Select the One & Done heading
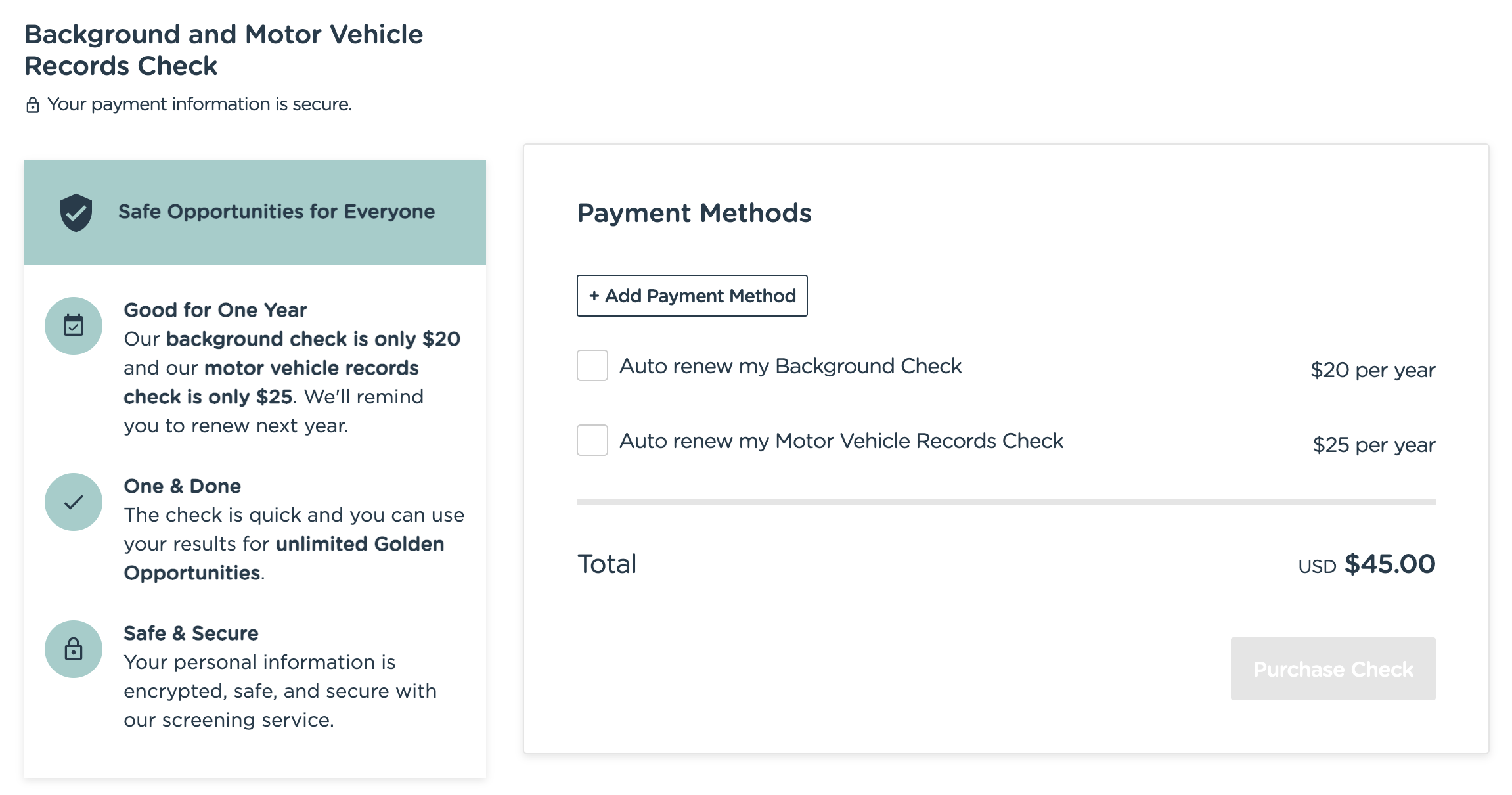Screen dimensions: 1512x795 click(x=183, y=486)
